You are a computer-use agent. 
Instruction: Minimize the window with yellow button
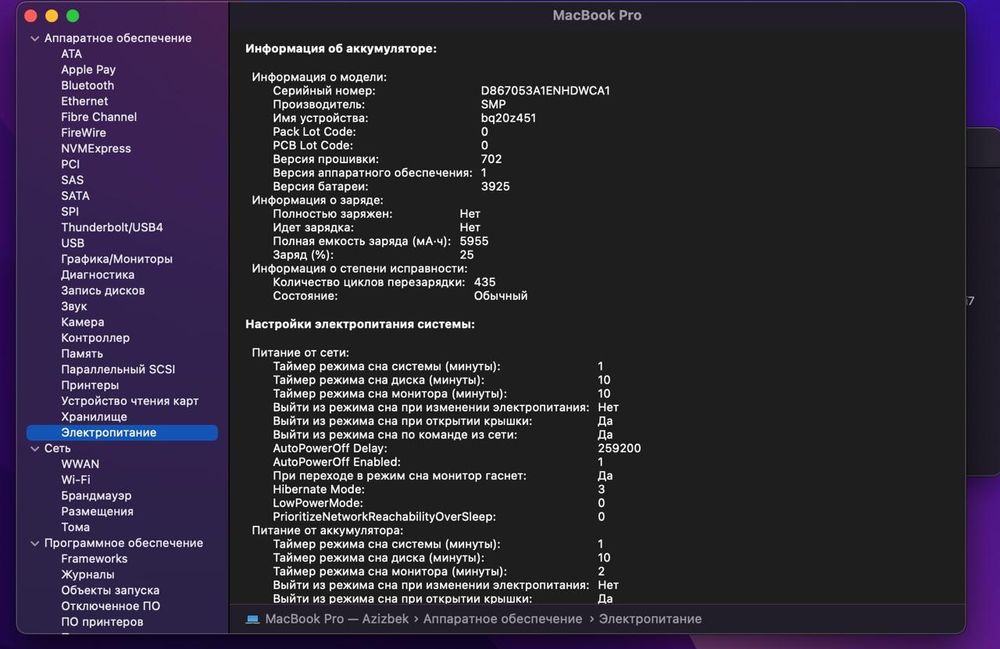(52, 16)
